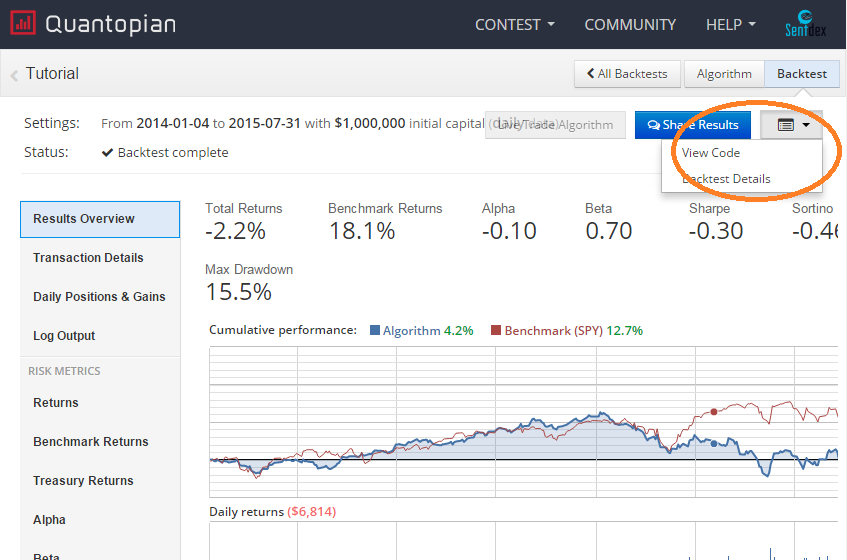Expand the CONTEST menu
Image resolution: width=847 pixels, height=560 pixels.
coord(515,24)
